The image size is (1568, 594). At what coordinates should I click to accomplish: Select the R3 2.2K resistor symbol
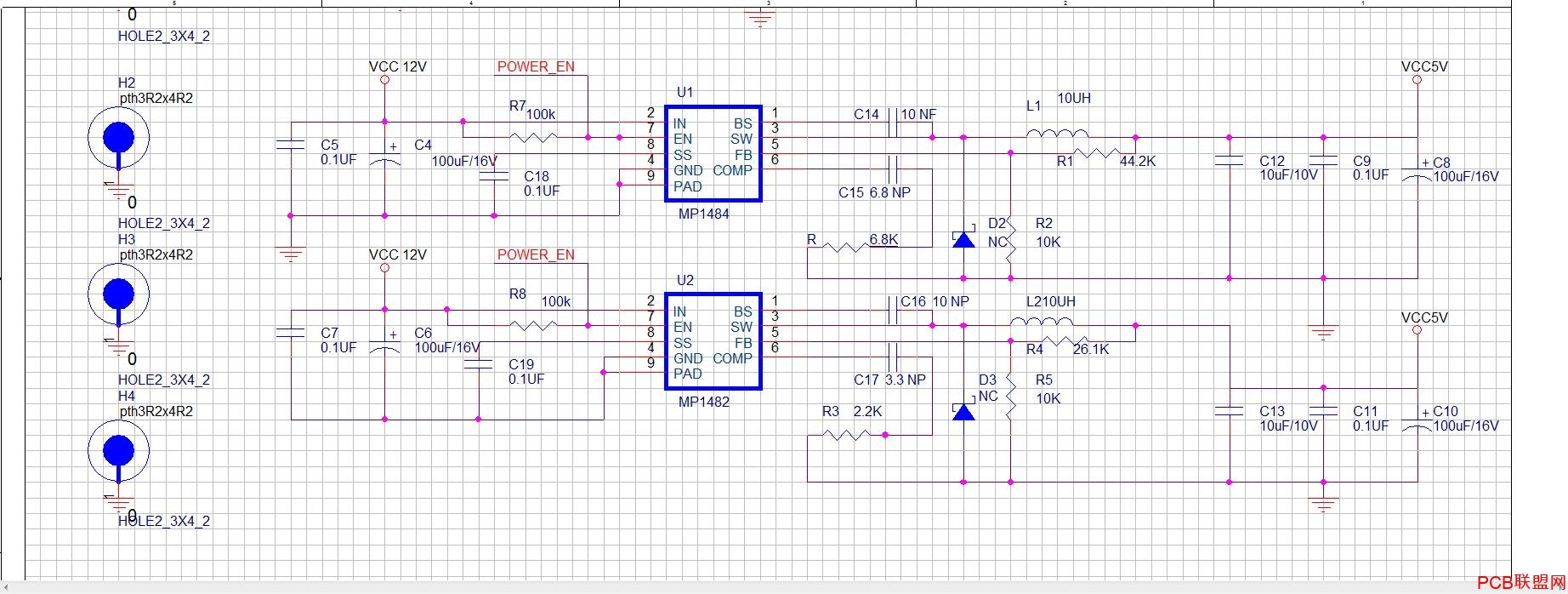pos(848,435)
